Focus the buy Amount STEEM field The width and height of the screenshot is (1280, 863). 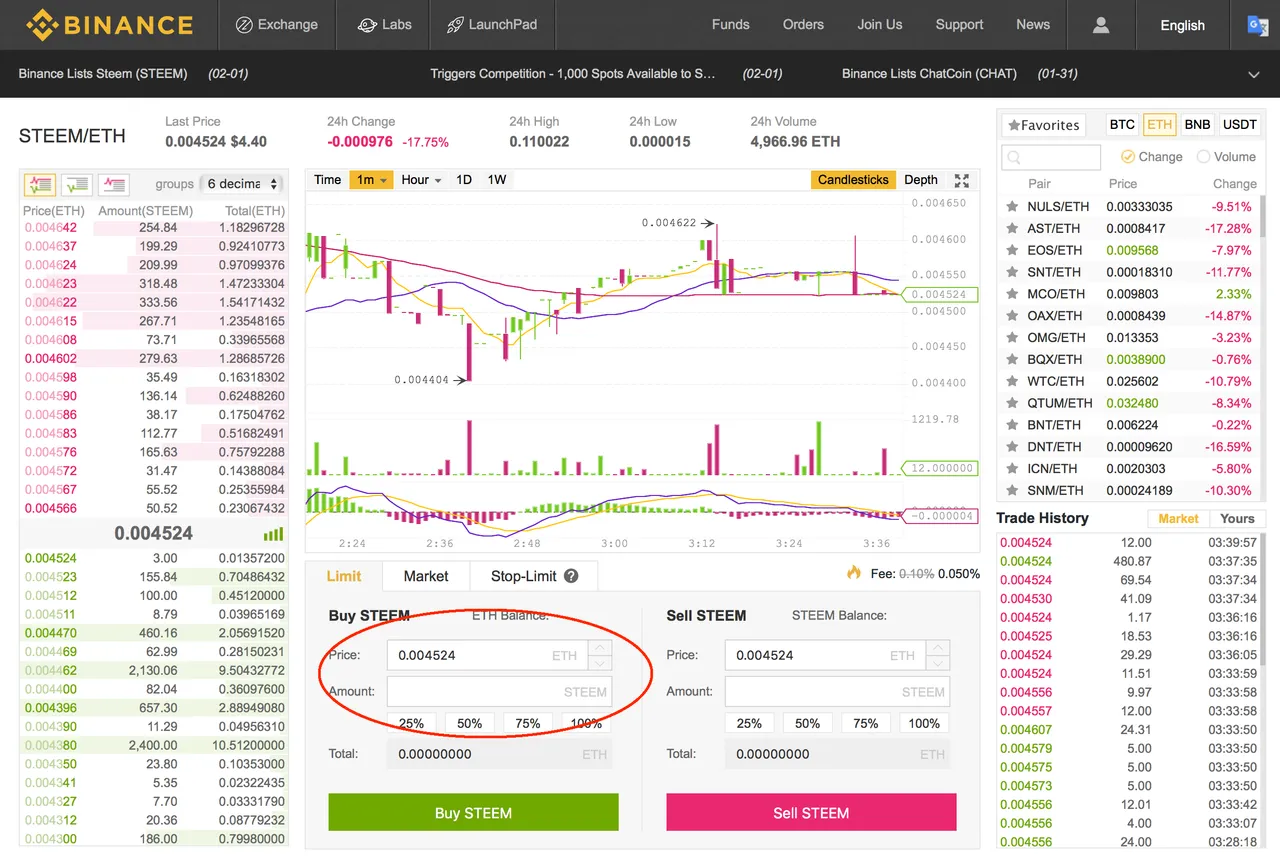[x=499, y=692]
